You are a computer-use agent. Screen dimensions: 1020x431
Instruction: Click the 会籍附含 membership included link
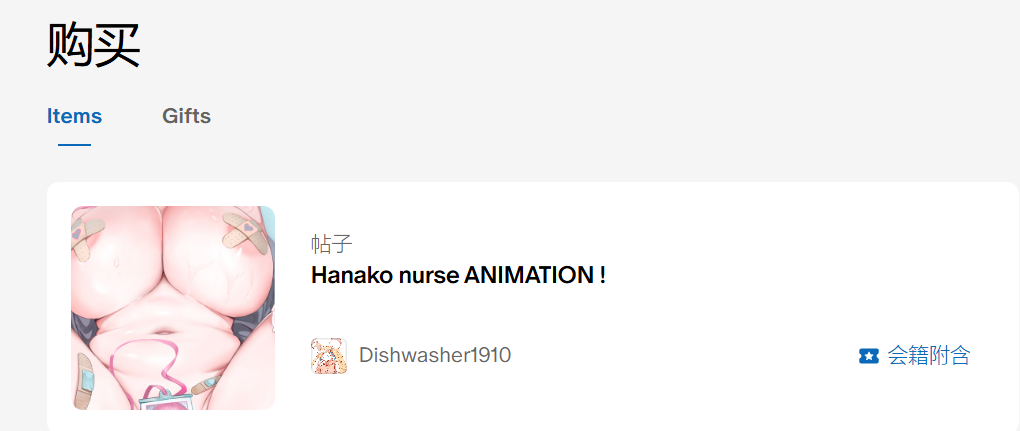pos(914,356)
